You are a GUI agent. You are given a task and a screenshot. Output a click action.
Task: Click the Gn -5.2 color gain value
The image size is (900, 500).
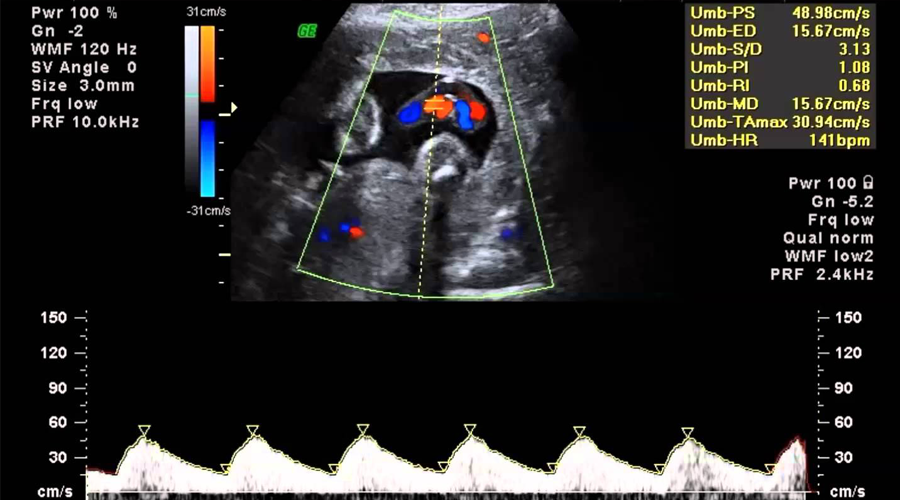point(843,201)
